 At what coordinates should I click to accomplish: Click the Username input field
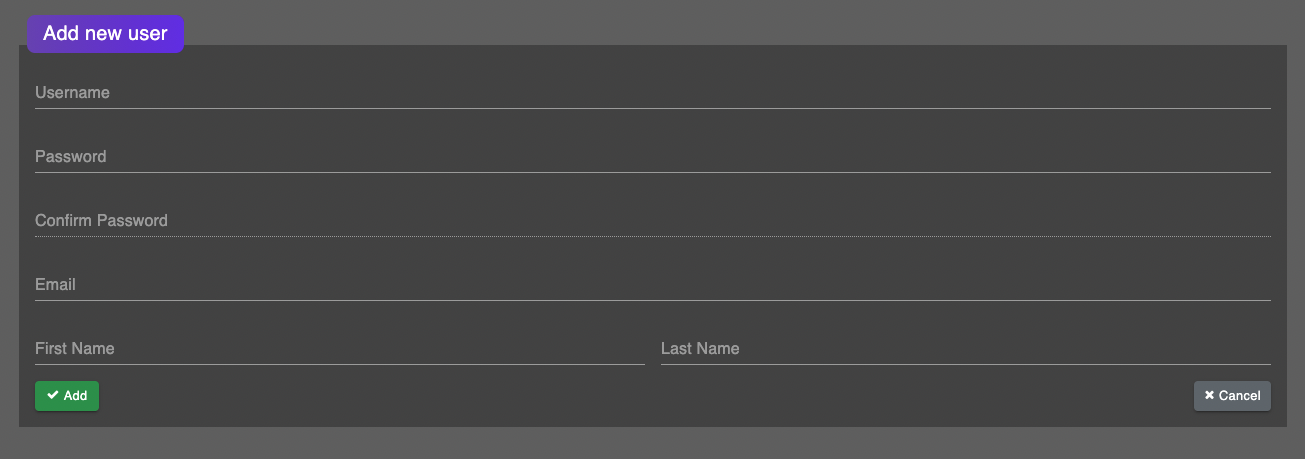click(x=652, y=93)
